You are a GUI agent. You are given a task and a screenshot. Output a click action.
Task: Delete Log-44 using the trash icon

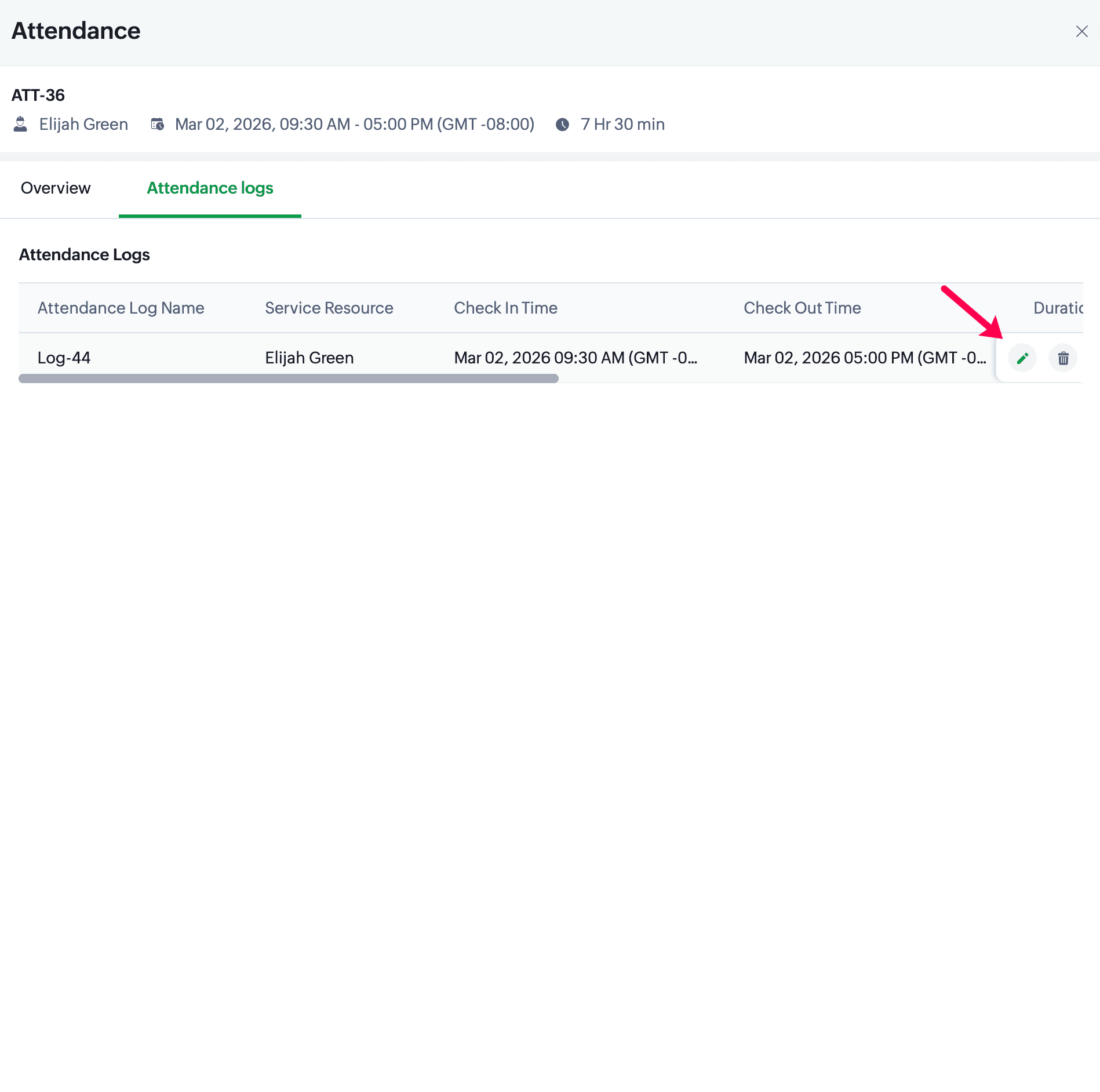tap(1063, 358)
